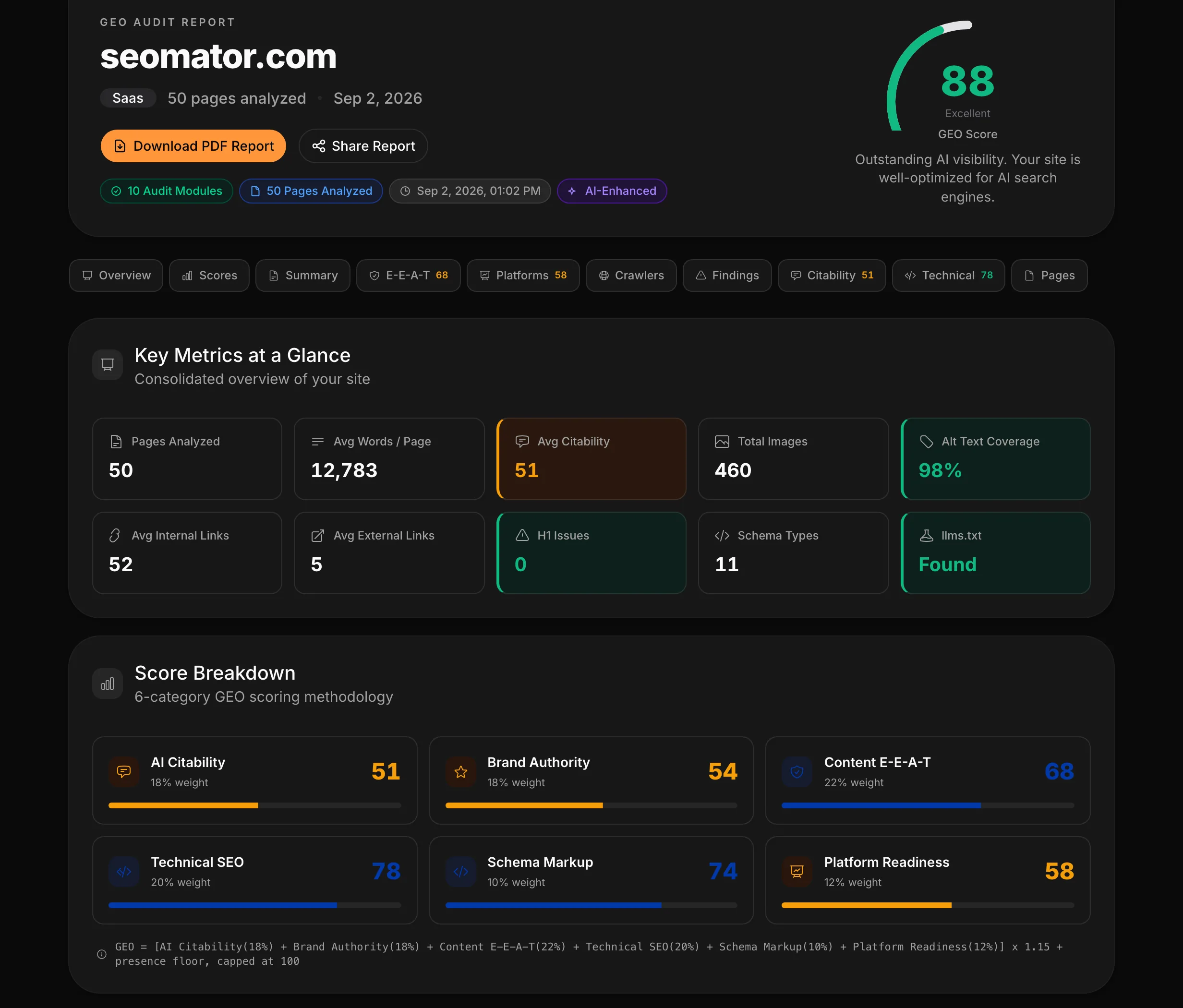1183x1008 pixels.
Task: Click the AI Citability progress bar
Action: point(254,805)
